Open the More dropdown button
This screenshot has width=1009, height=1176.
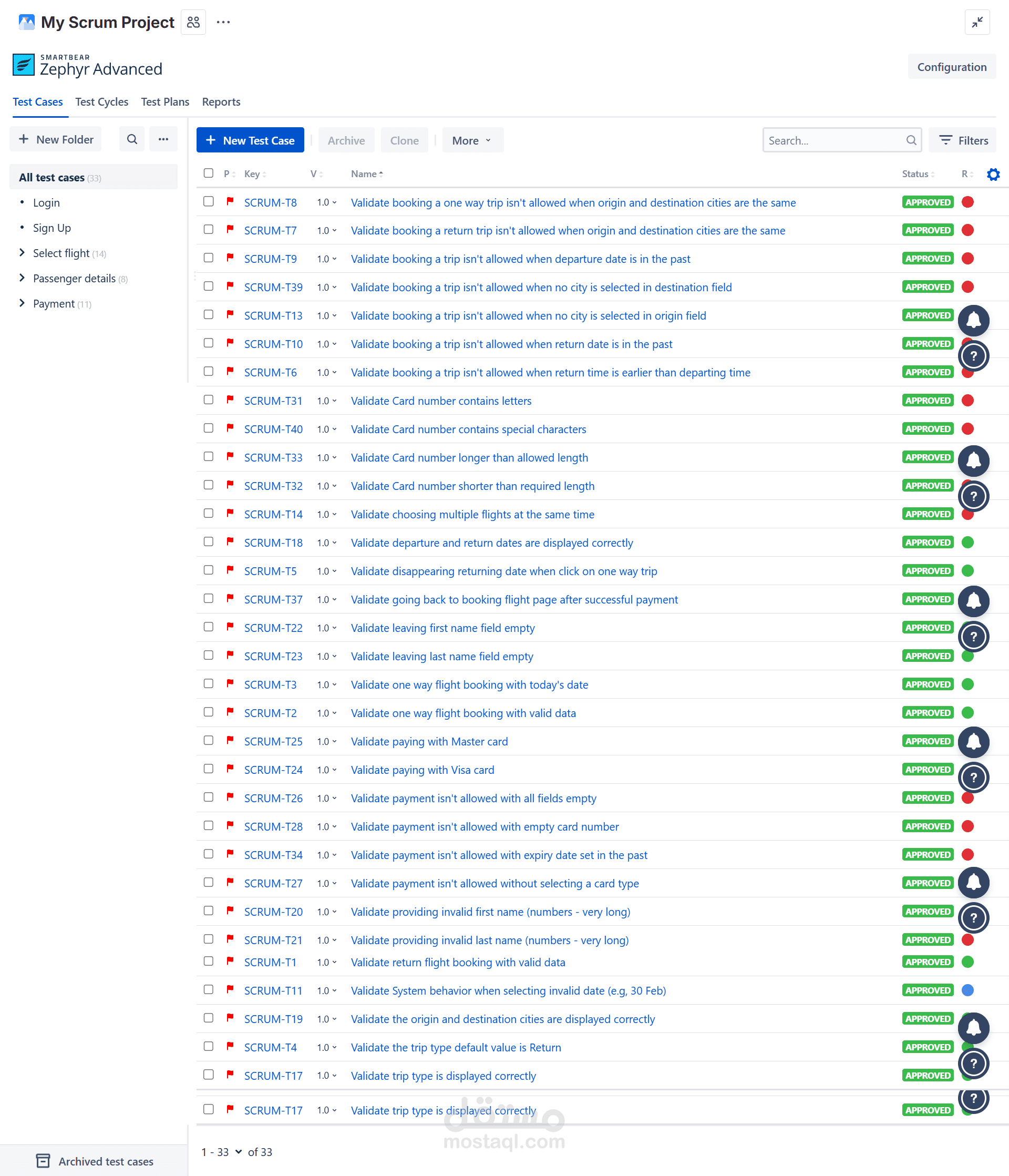(471, 140)
